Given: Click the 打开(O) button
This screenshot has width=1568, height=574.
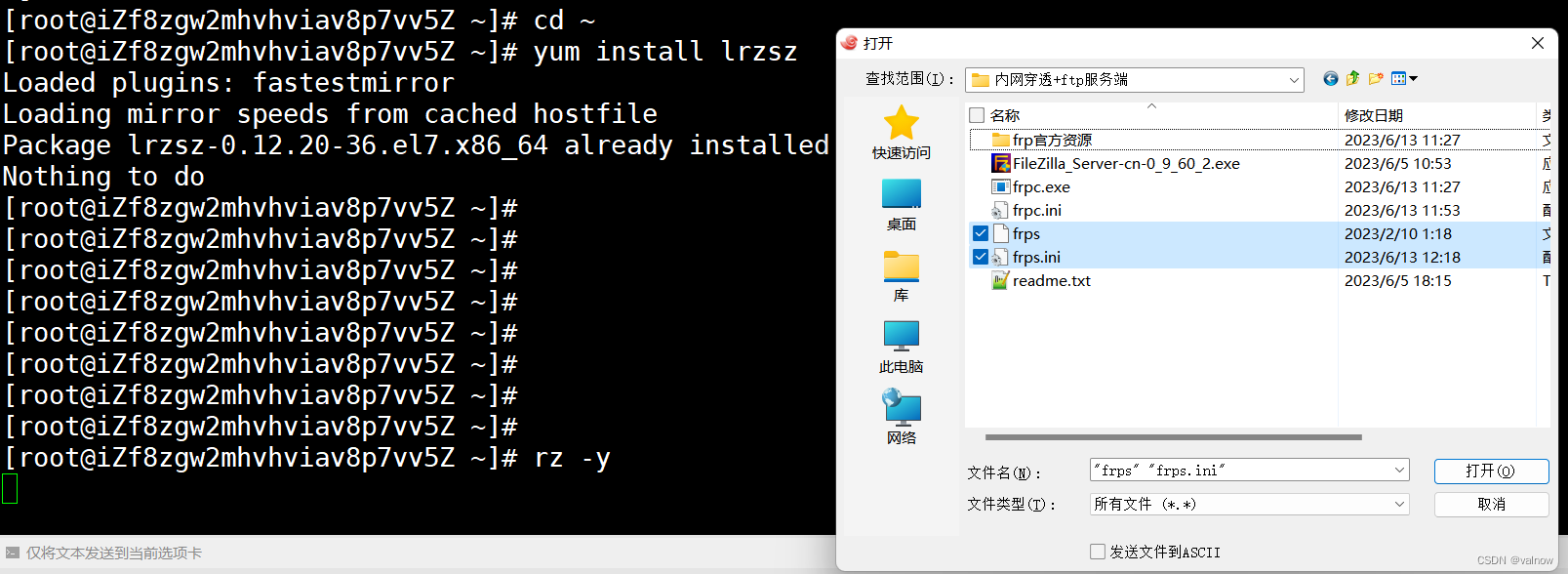Looking at the screenshot, I should [1491, 471].
